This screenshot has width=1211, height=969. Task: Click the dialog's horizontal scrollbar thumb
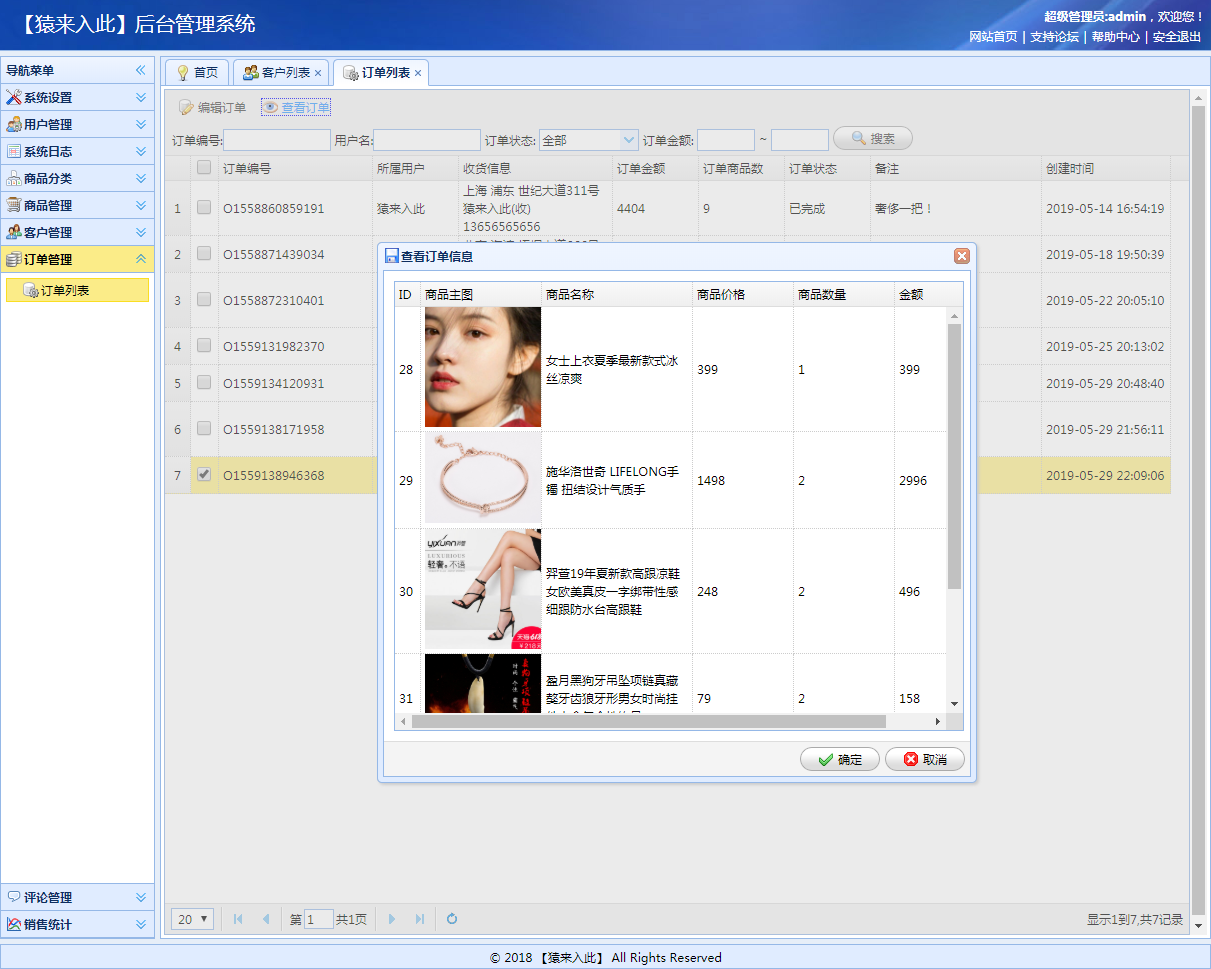[x=648, y=721]
